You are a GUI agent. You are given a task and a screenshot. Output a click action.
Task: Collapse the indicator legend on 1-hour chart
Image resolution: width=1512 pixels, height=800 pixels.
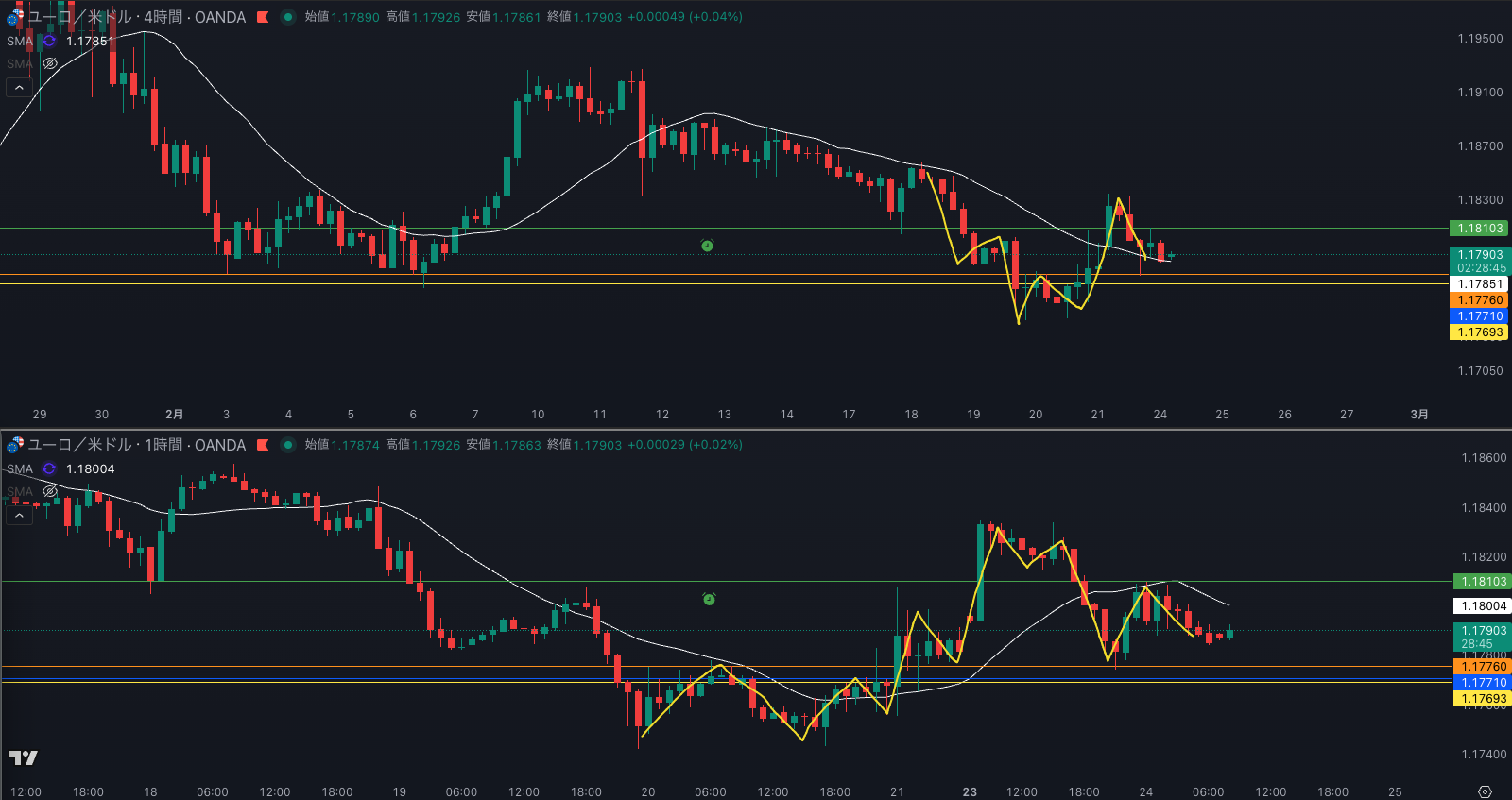pos(19,516)
